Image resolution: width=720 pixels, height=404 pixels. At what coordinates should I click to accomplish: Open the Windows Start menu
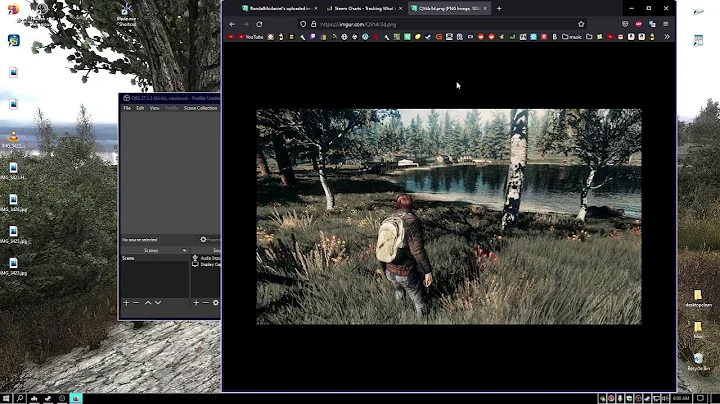6,398
